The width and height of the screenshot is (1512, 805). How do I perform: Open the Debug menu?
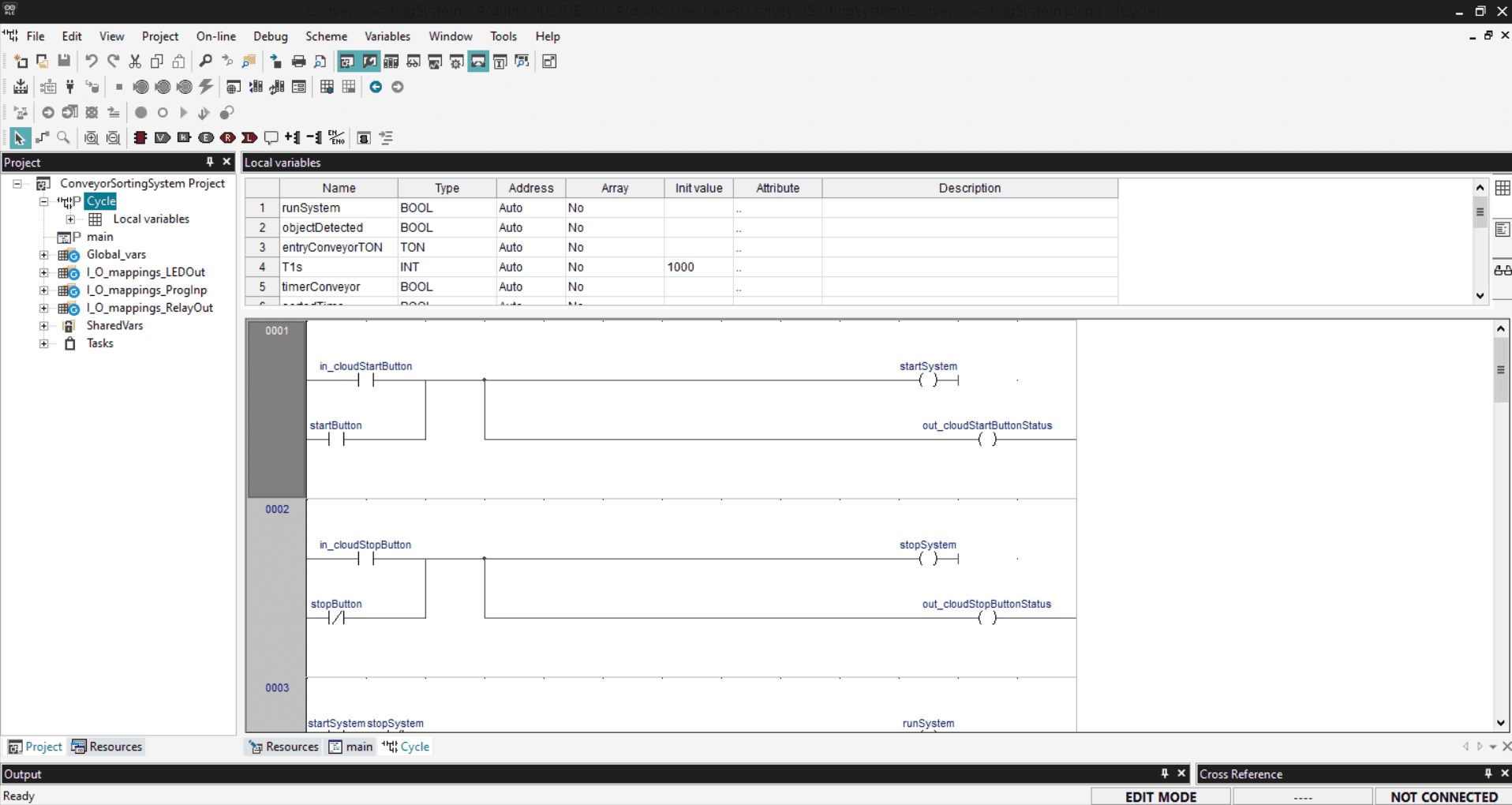coord(271,36)
